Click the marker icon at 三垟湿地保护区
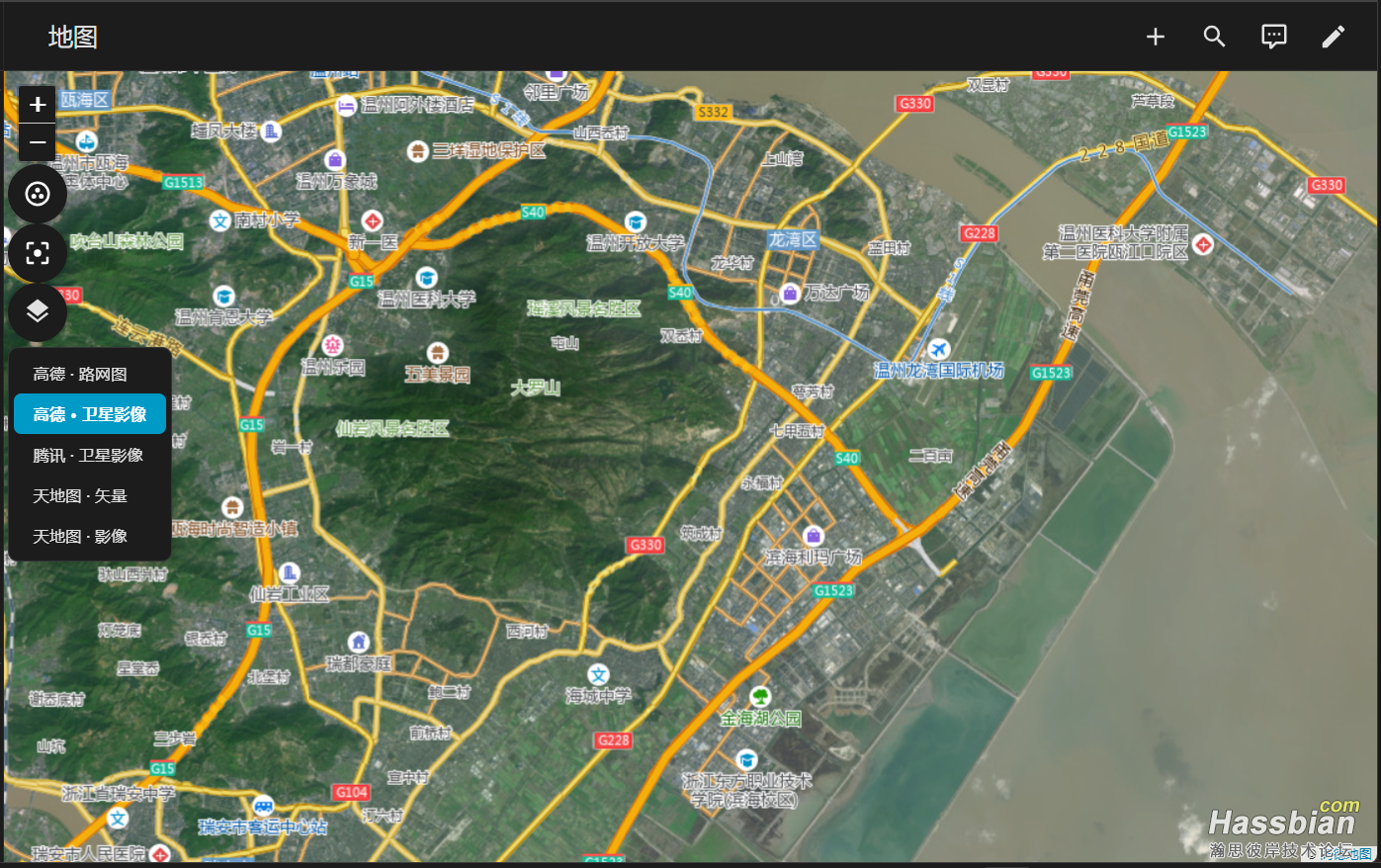Viewport: 1381px width, 868px height. click(418, 150)
